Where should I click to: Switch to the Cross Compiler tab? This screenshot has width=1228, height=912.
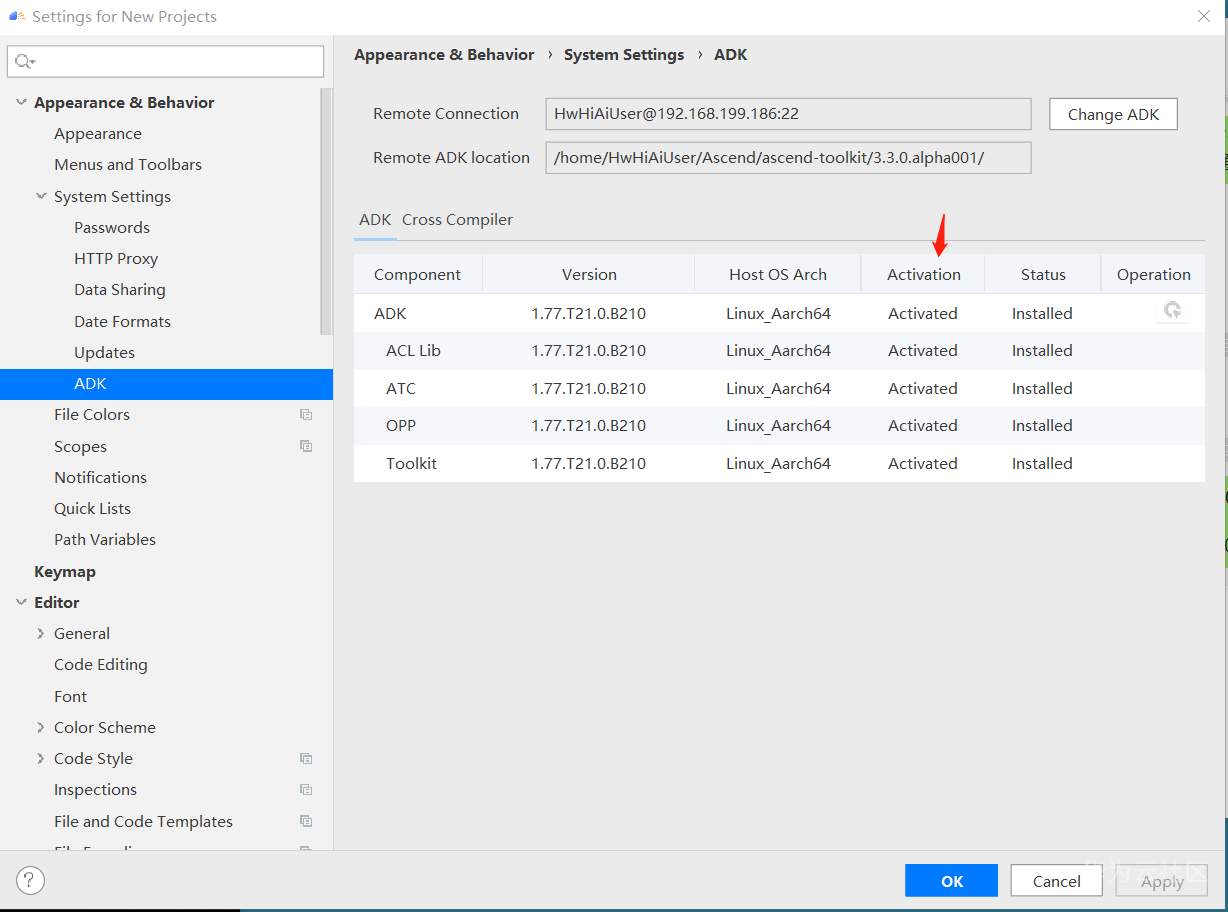pos(457,220)
